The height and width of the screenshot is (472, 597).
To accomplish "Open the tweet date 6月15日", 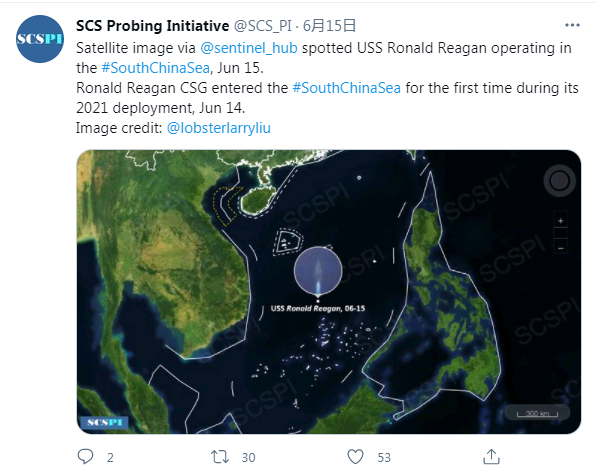I will 329,26.
